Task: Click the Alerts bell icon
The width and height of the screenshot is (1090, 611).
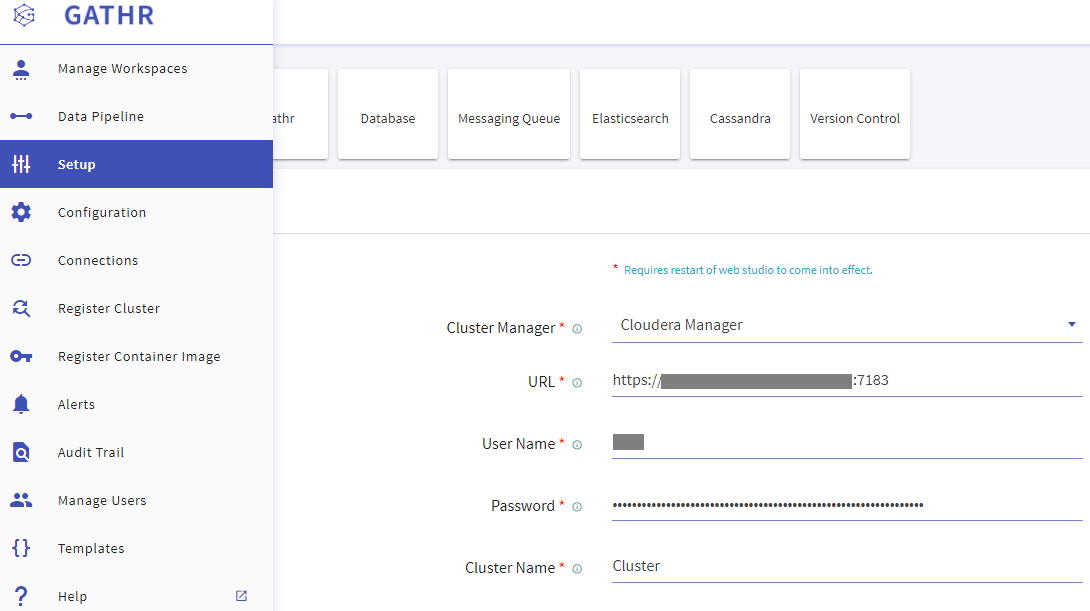Action: [x=21, y=404]
